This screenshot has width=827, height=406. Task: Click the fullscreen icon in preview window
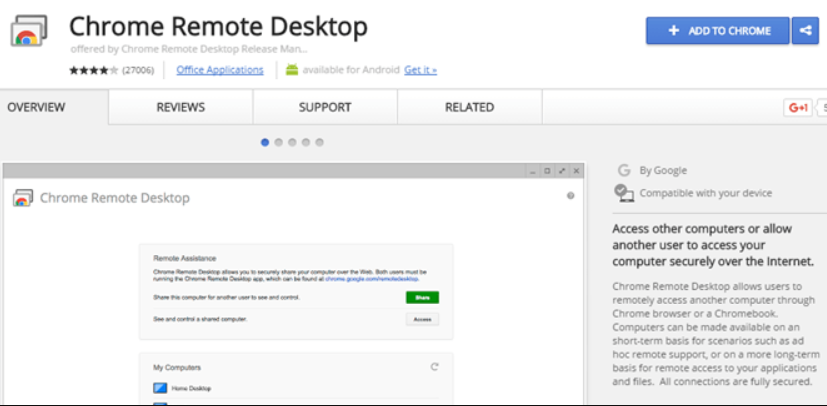pyautogui.click(x=562, y=171)
